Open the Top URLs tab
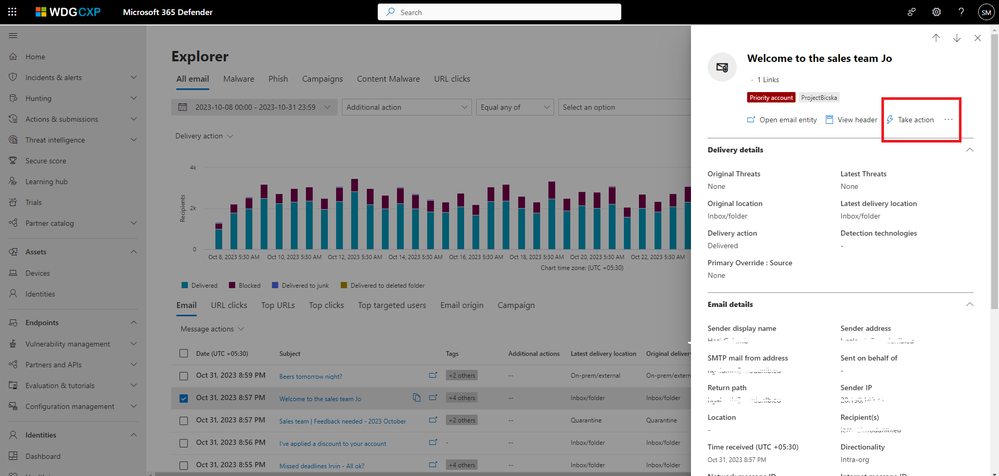The height and width of the screenshot is (476, 999). coord(278,305)
